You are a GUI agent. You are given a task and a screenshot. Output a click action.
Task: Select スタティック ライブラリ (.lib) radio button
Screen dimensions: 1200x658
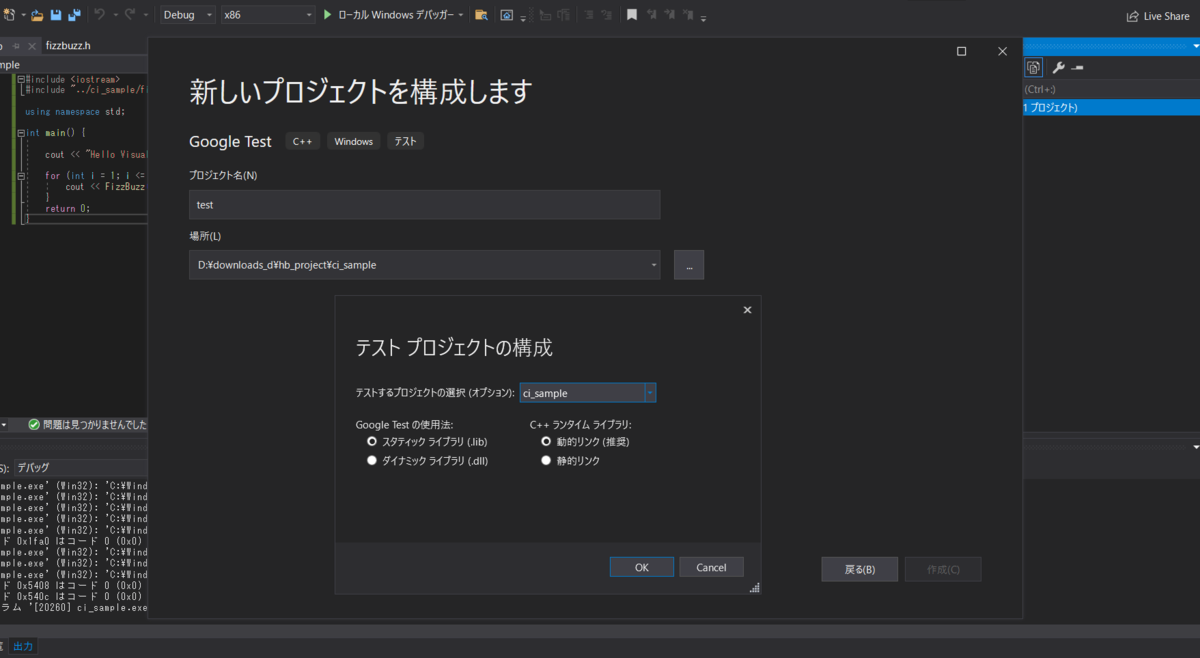372,441
